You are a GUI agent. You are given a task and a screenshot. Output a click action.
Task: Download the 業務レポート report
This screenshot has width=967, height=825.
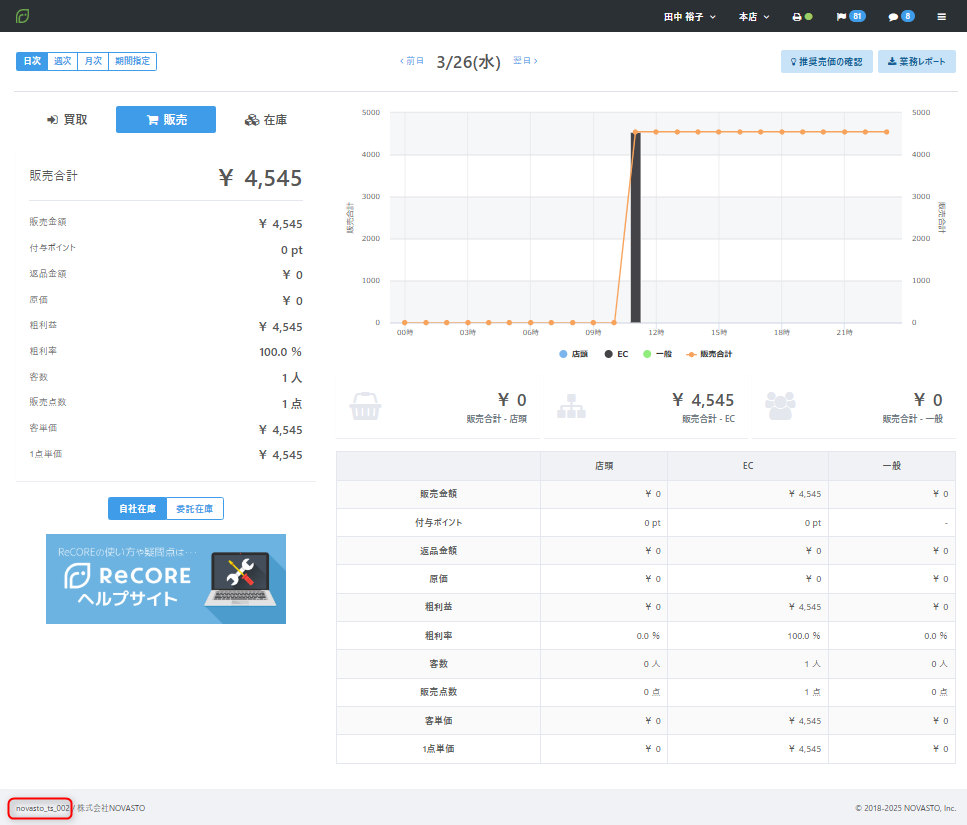(x=916, y=62)
